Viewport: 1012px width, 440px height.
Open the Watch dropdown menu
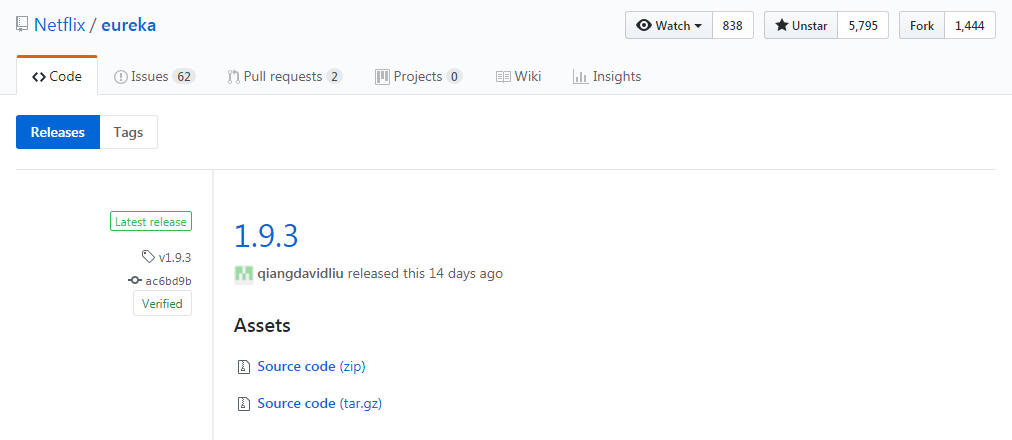(x=669, y=26)
